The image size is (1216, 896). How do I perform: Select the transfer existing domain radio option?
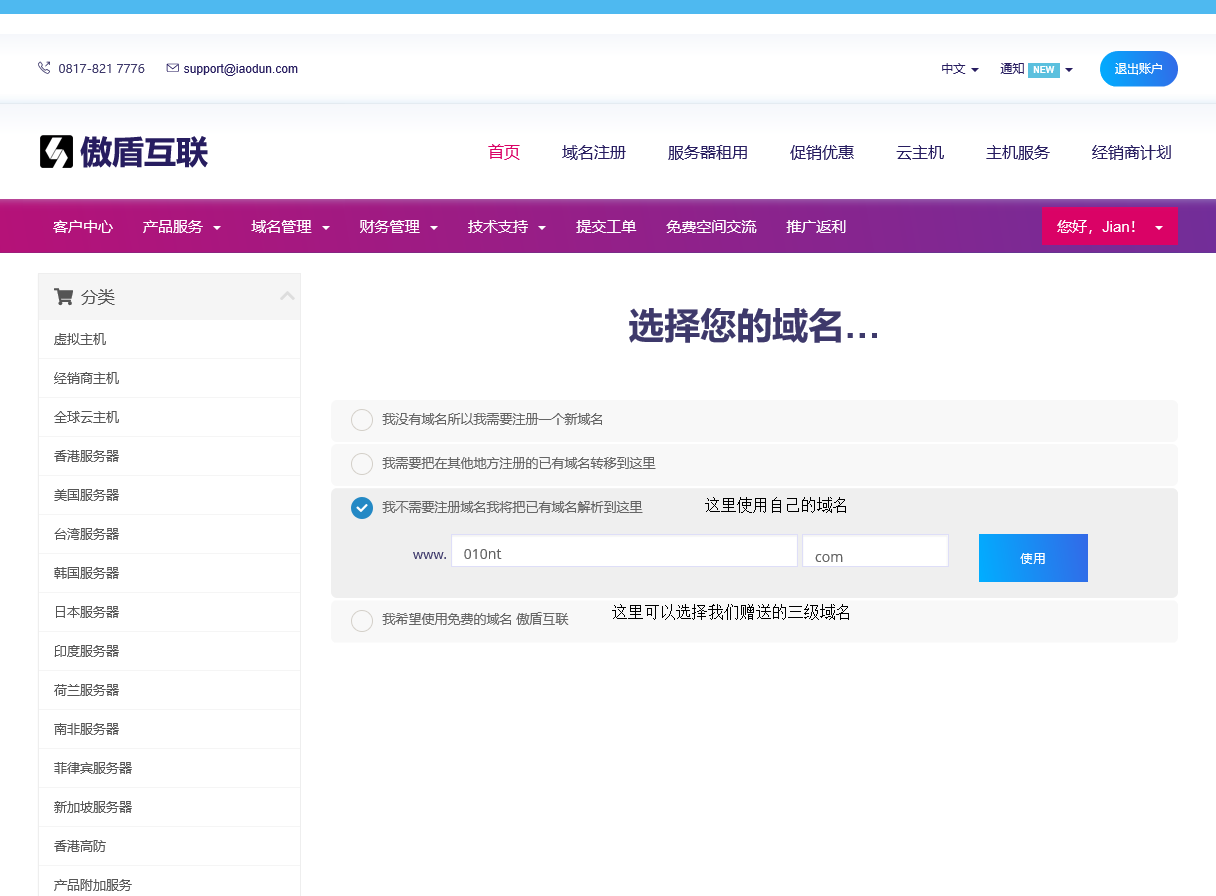point(362,464)
